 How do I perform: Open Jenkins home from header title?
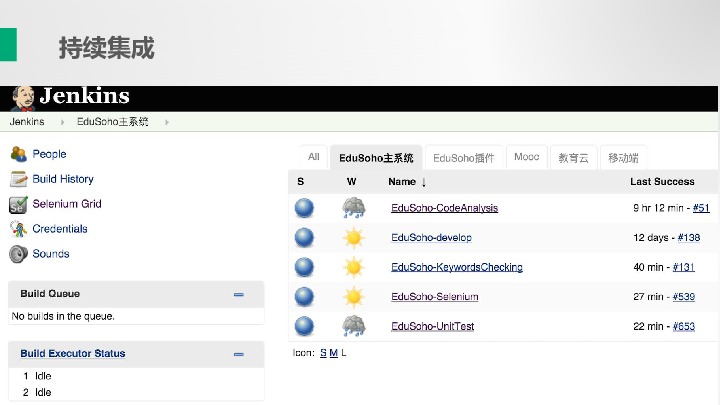coord(84,96)
